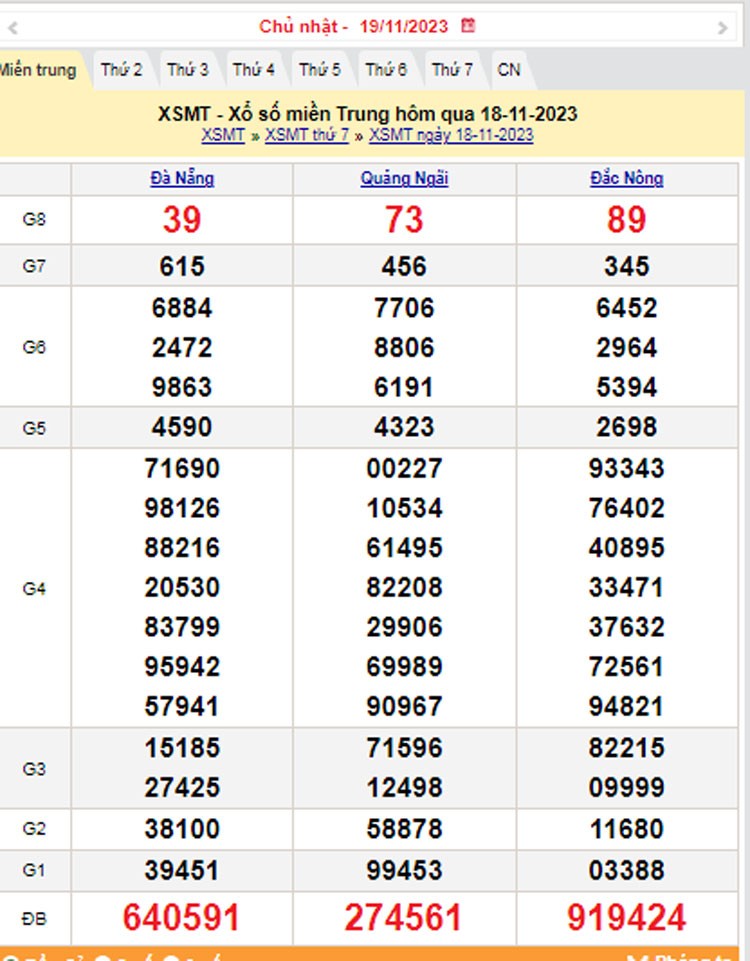Click G8 result 73 for Quảng Ngãi
Viewport: 750px width, 961px height.
click(404, 219)
